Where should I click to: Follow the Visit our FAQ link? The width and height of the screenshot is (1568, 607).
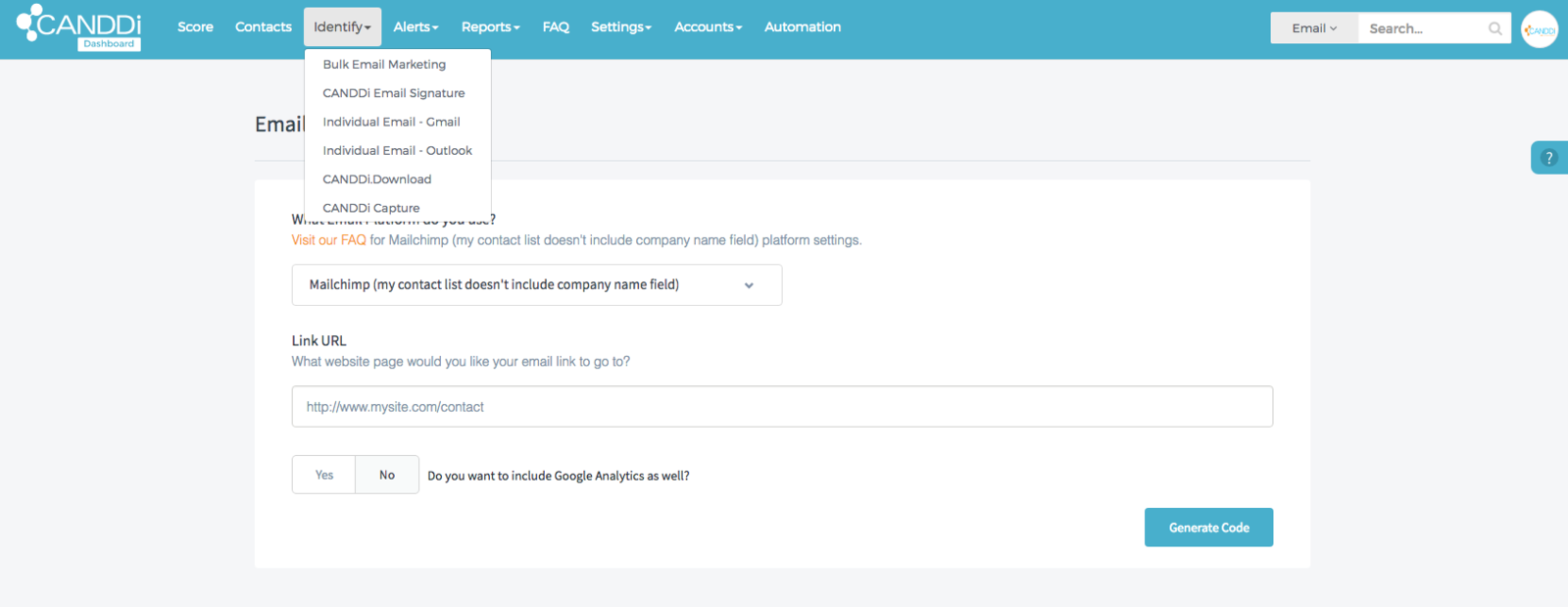point(328,240)
